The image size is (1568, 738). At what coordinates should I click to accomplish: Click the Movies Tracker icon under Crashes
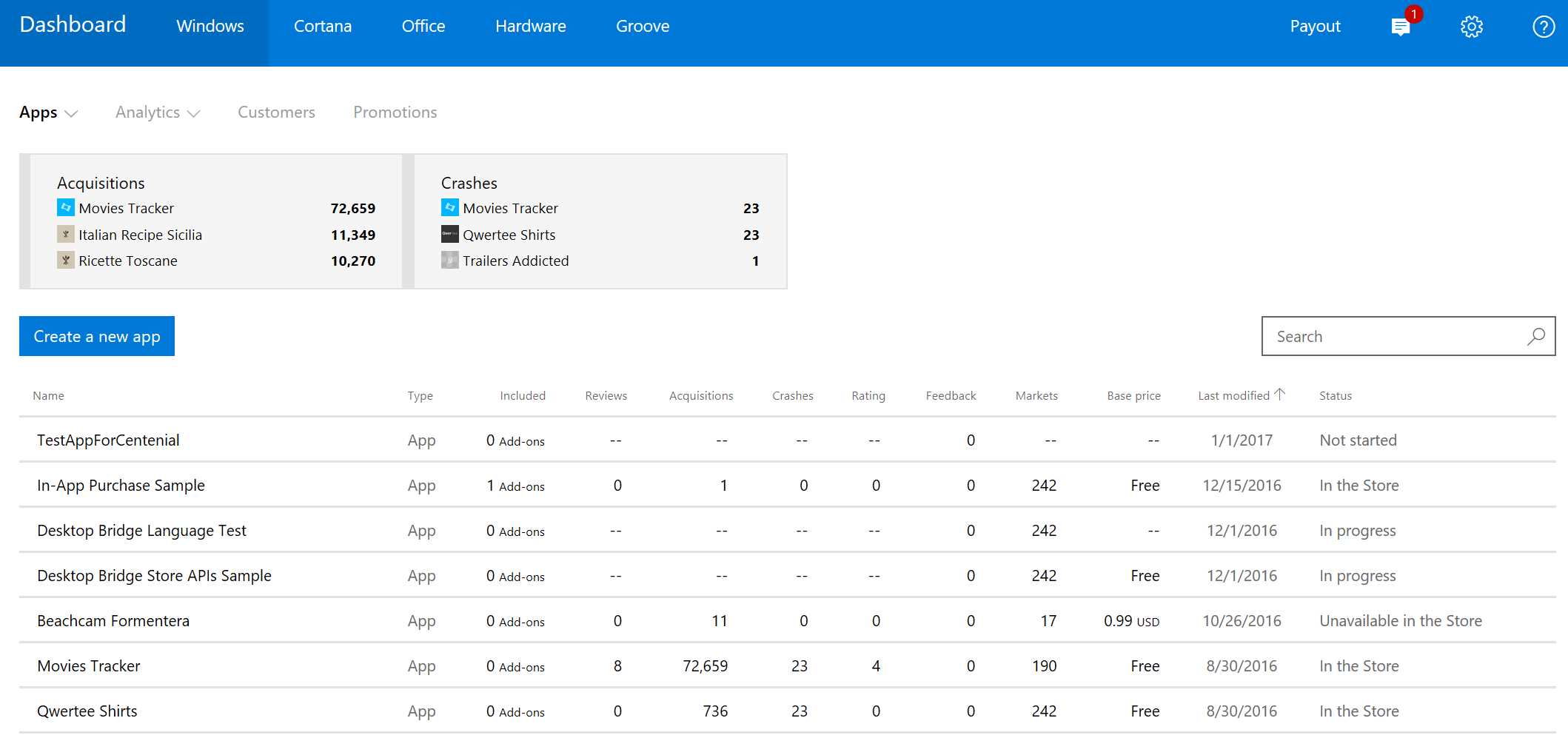point(449,208)
